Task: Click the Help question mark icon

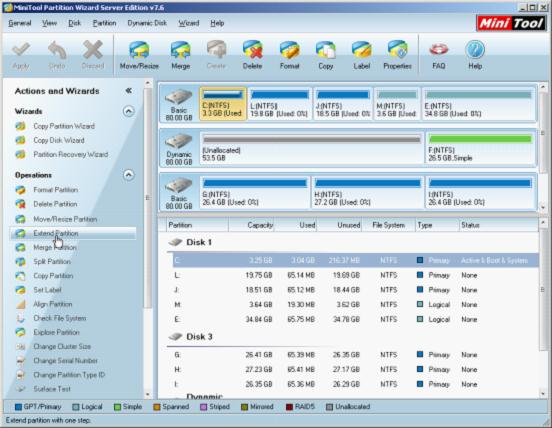Action: pyautogui.click(x=475, y=50)
